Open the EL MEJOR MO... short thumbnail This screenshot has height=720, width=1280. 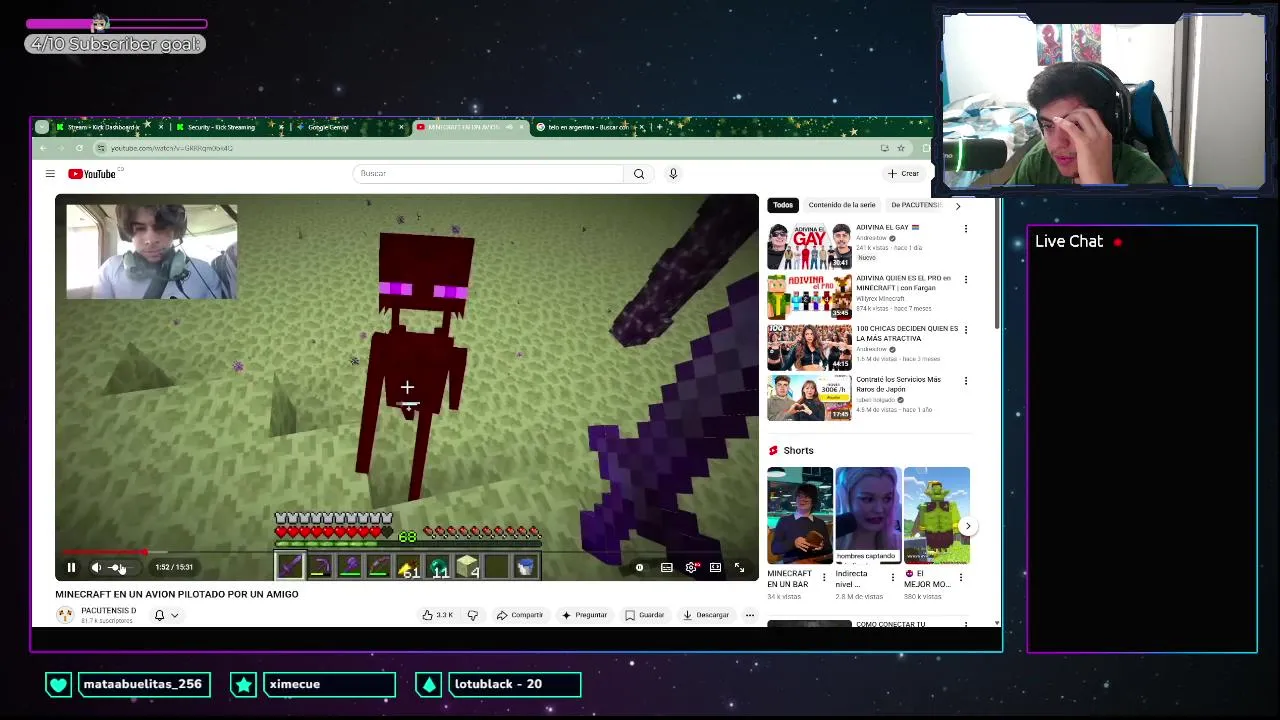tap(937, 516)
